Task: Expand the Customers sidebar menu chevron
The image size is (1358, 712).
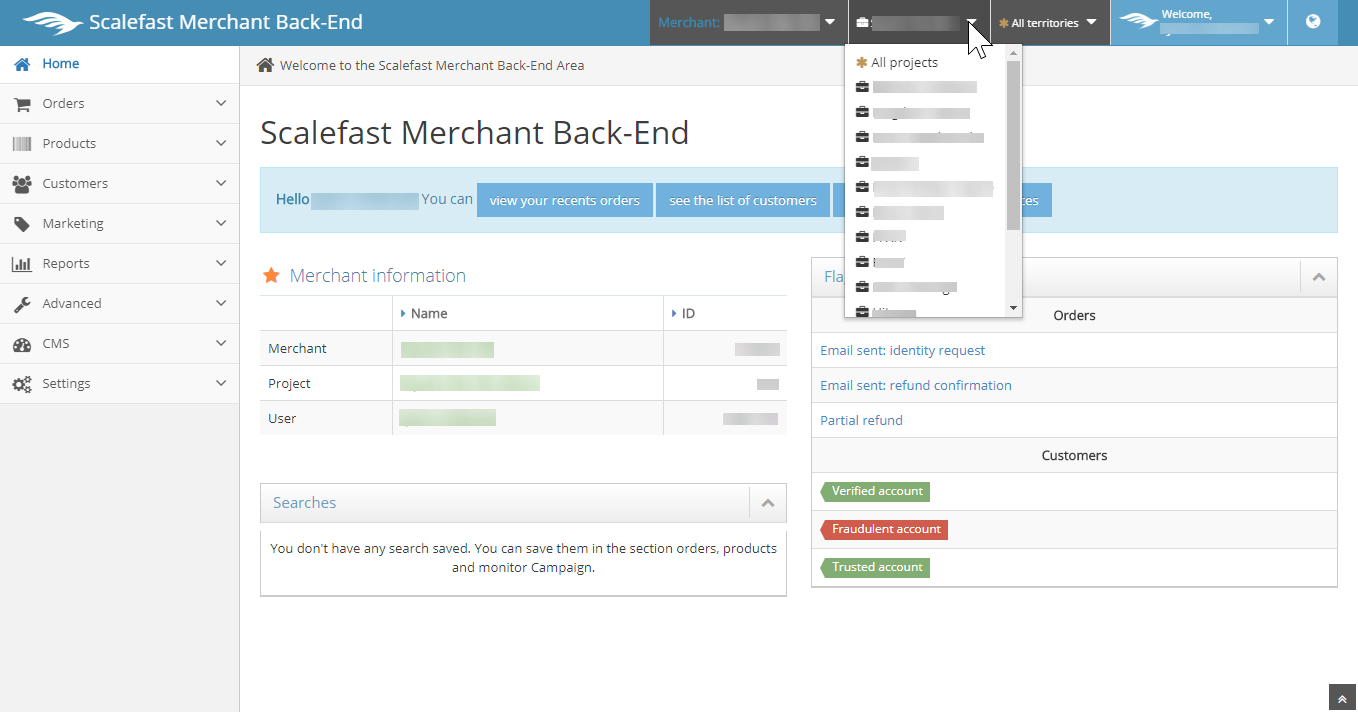Action: click(221, 184)
